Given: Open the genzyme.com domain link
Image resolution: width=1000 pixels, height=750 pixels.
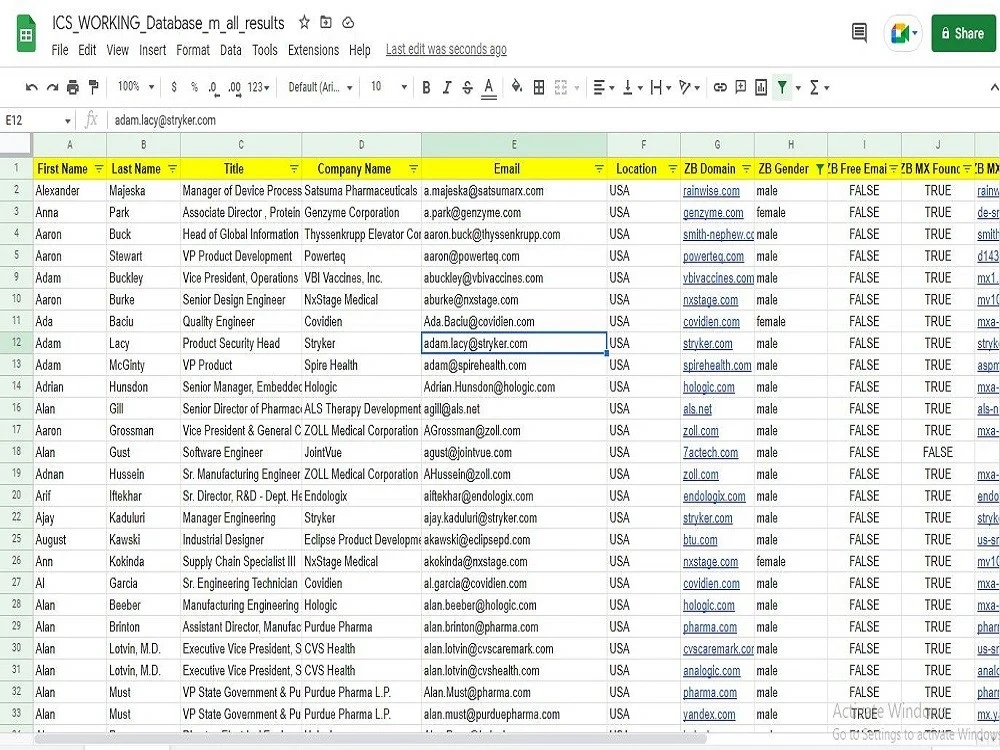Looking at the screenshot, I should pos(713,212).
